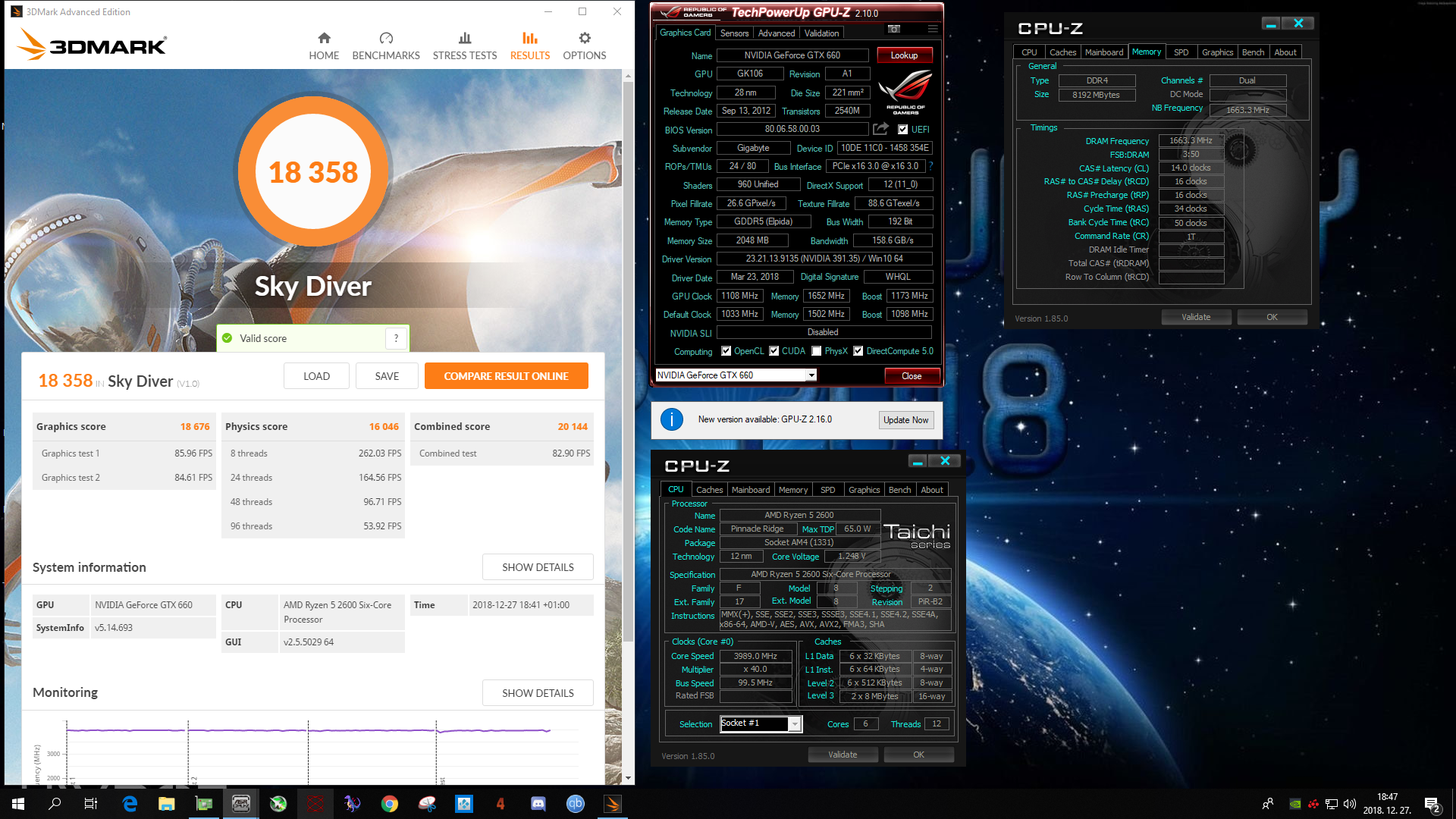This screenshot has height=819, width=1456.
Task: Show details for Monitoring
Action: (538, 693)
